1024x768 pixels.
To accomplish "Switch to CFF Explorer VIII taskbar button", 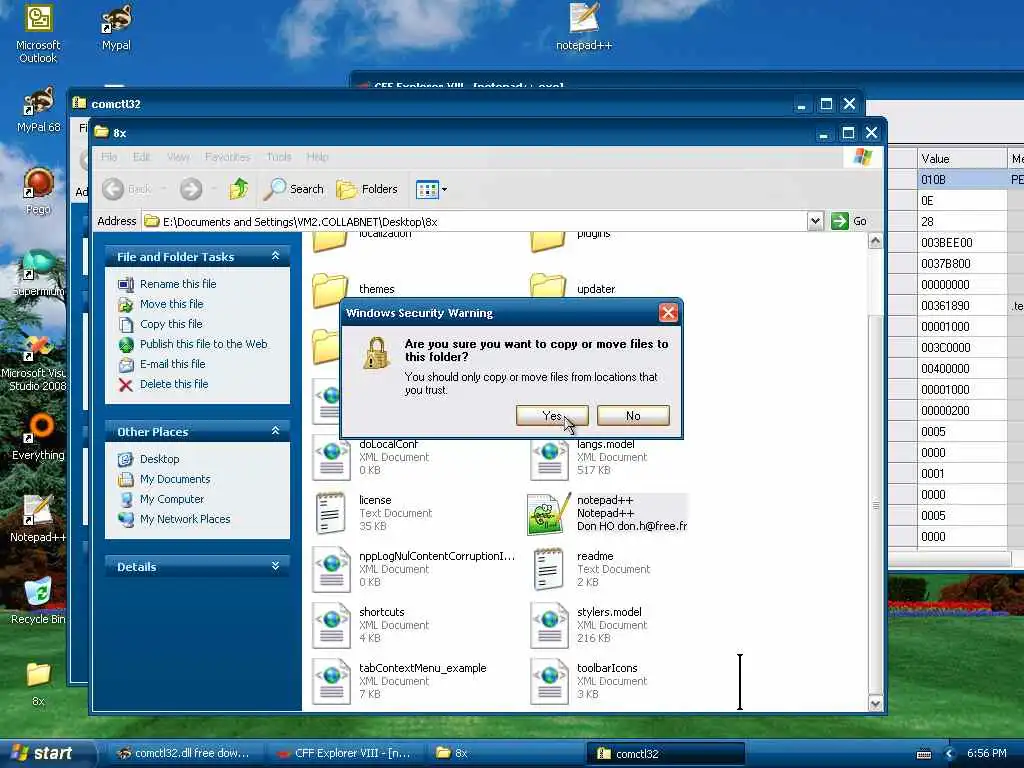I will (344, 753).
